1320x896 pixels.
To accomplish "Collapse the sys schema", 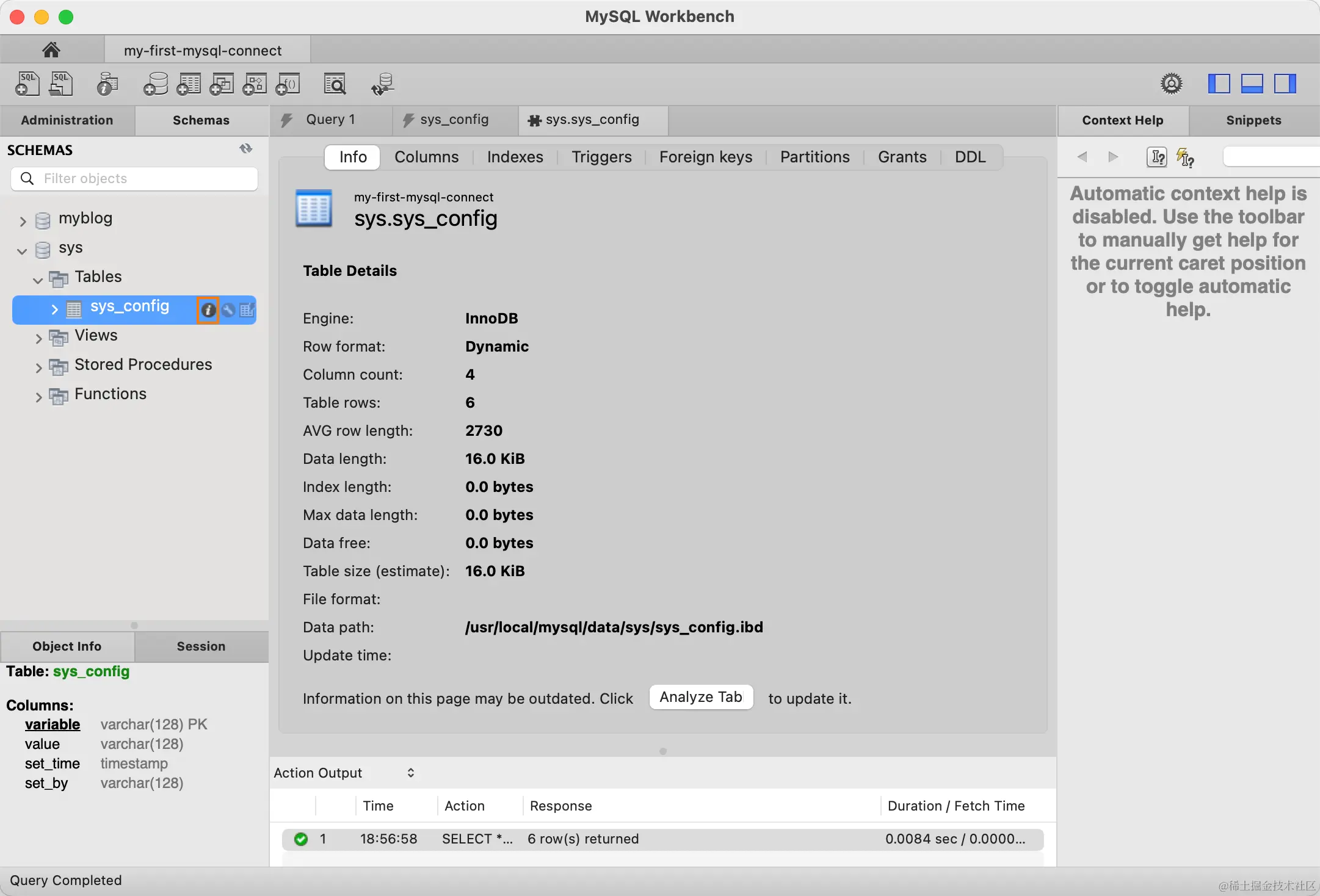I will pos(23,251).
